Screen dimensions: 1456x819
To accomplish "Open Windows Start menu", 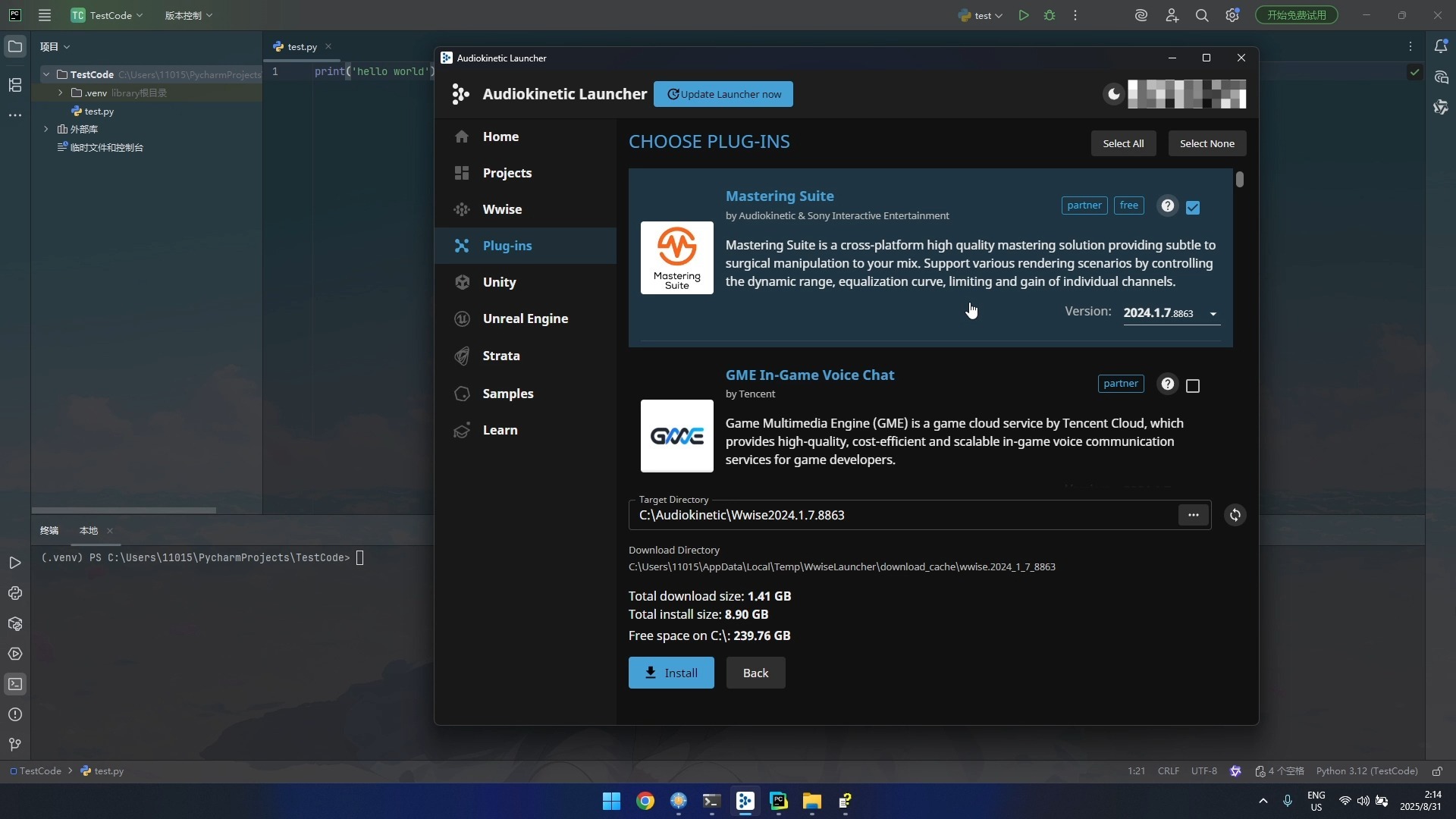I will (x=611, y=802).
